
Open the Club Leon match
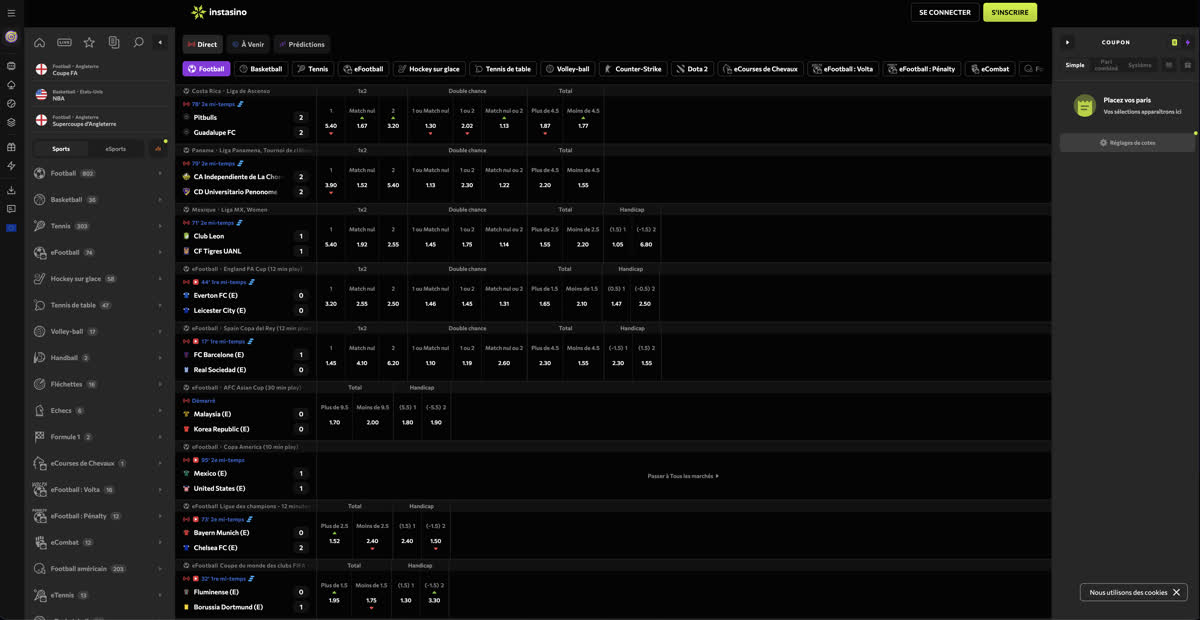click(x=209, y=236)
